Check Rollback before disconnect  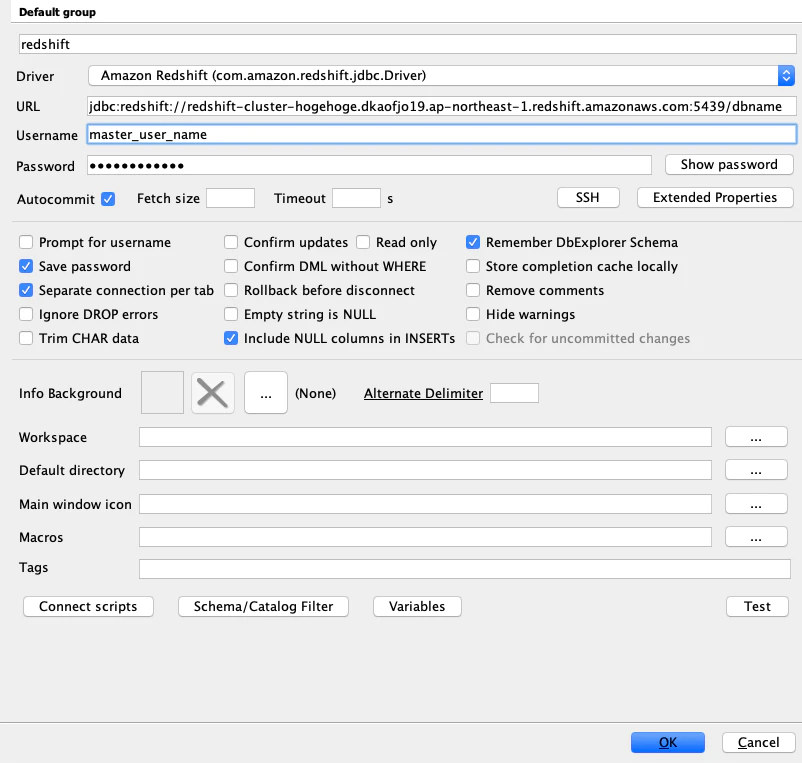pyautogui.click(x=231, y=290)
